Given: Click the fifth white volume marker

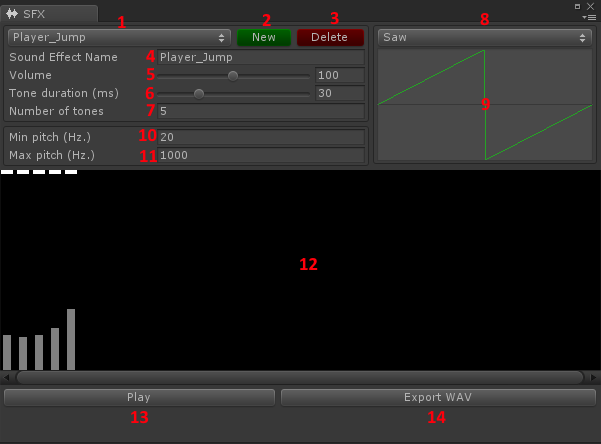Looking at the screenshot, I should 71,172.
